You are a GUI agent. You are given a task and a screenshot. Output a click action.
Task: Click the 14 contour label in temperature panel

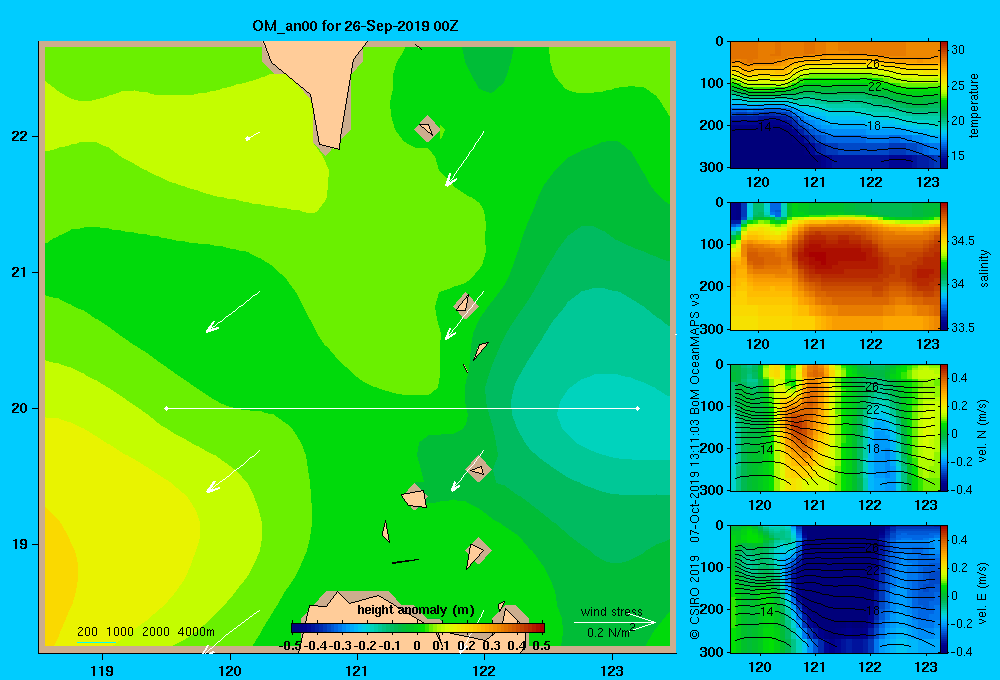click(x=765, y=127)
